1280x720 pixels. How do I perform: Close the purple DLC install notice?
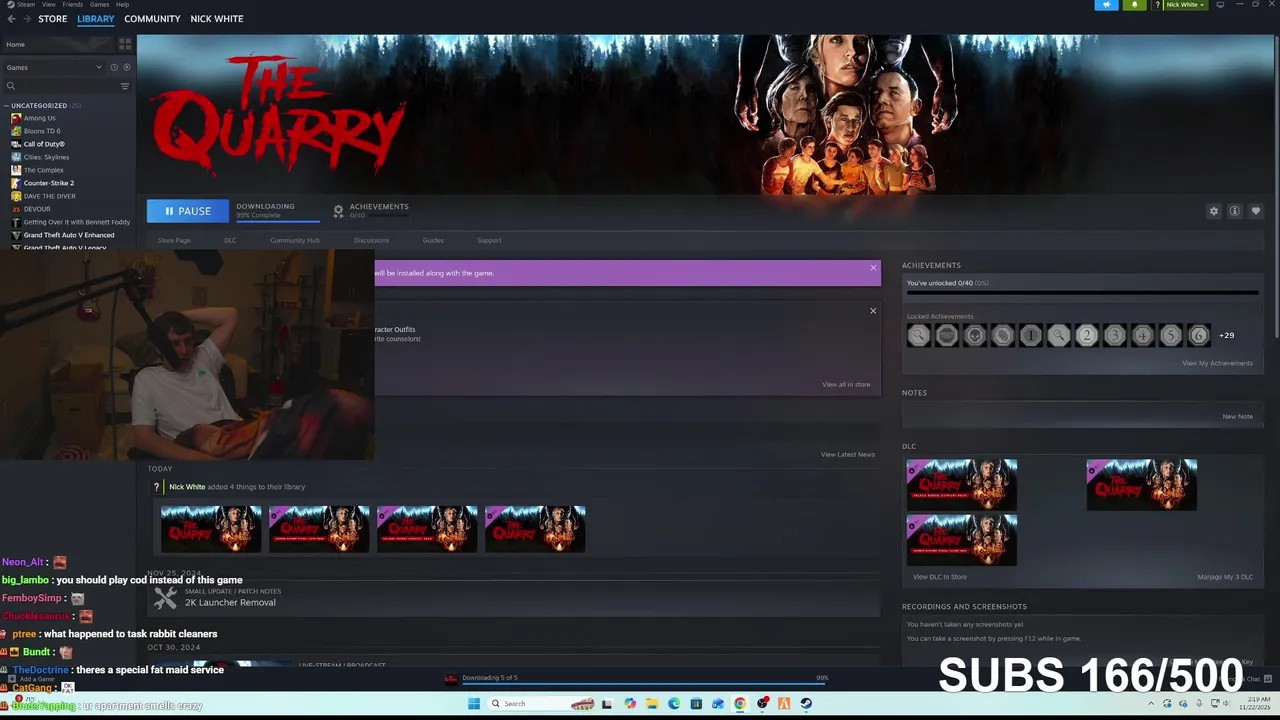pos(873,268)
